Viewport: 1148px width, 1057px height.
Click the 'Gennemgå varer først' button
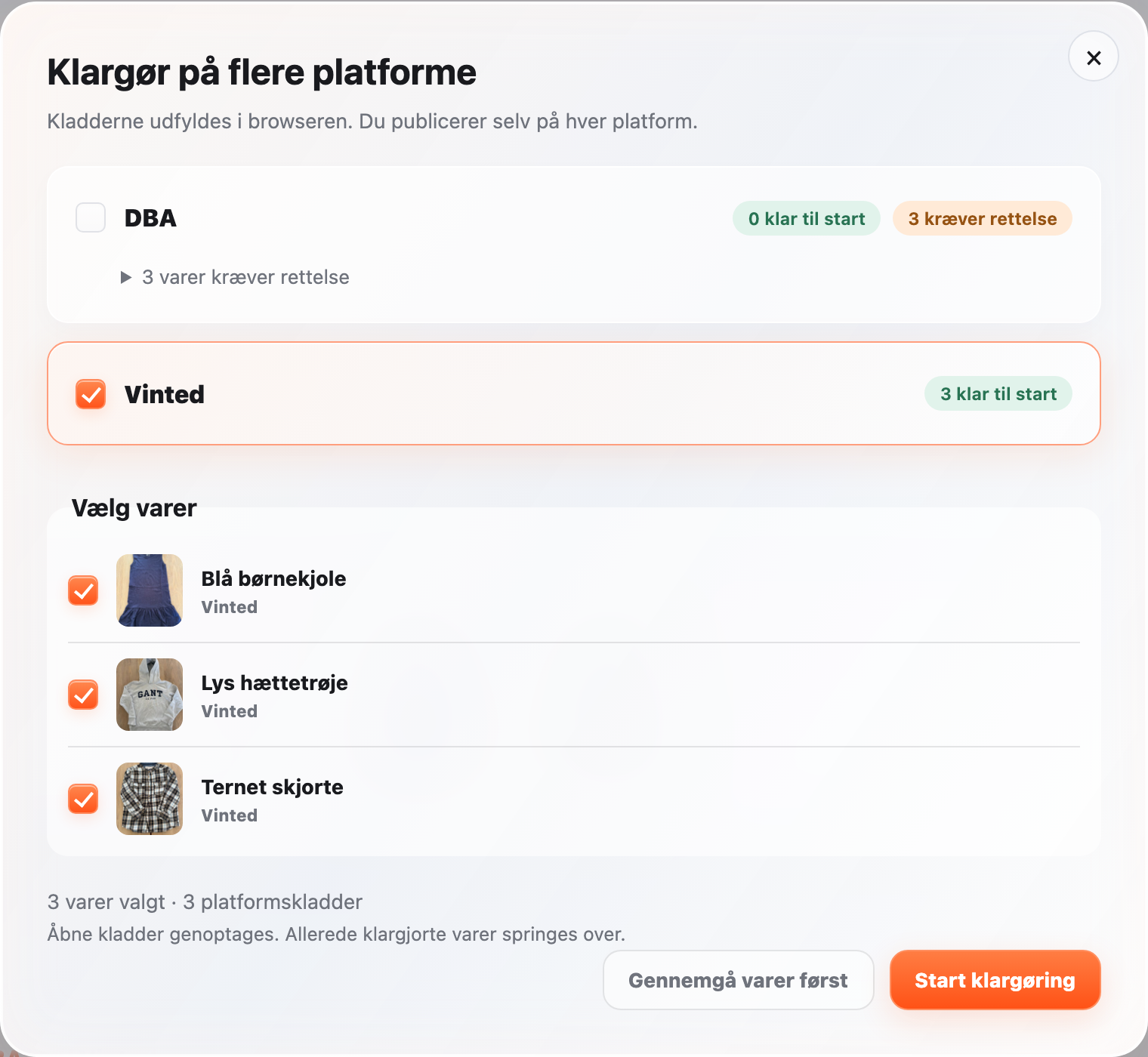tap(739, 980)
